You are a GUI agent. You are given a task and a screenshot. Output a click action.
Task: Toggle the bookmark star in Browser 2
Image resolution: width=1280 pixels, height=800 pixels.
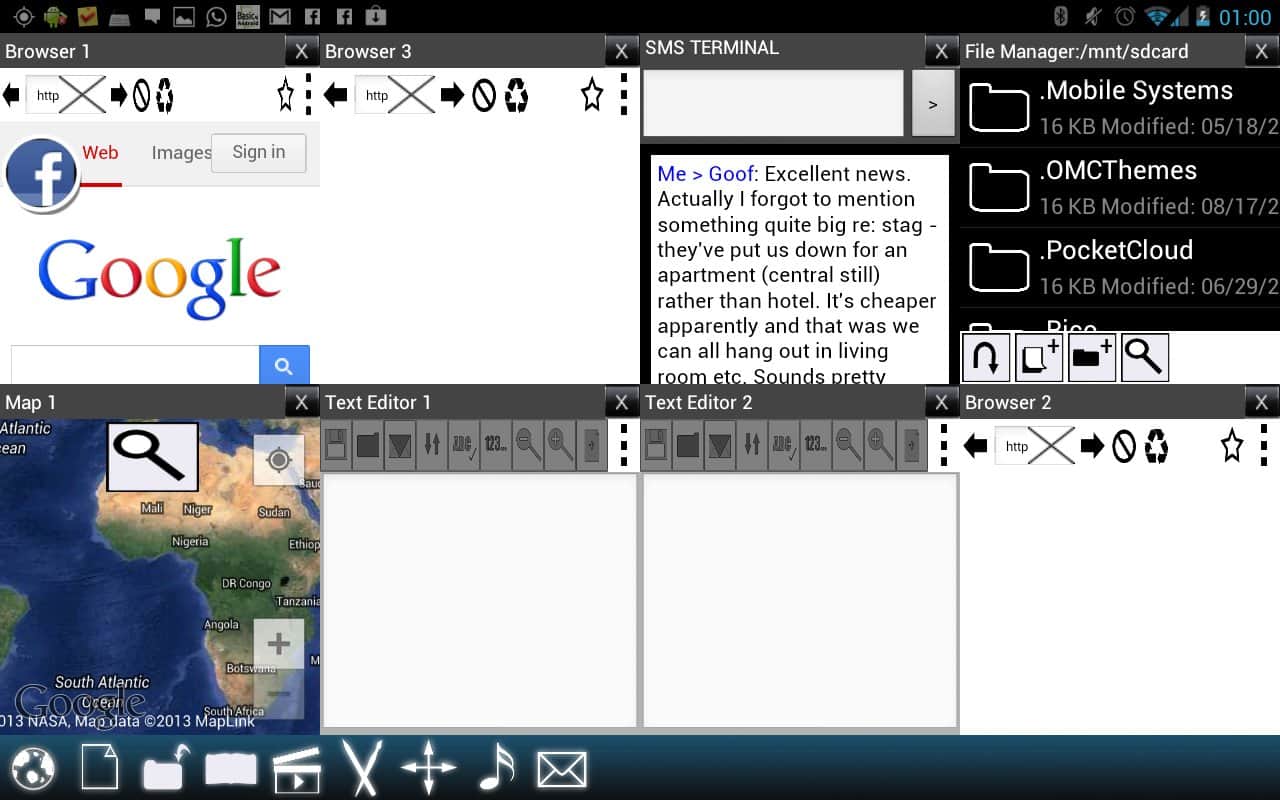coord(1232,446)
